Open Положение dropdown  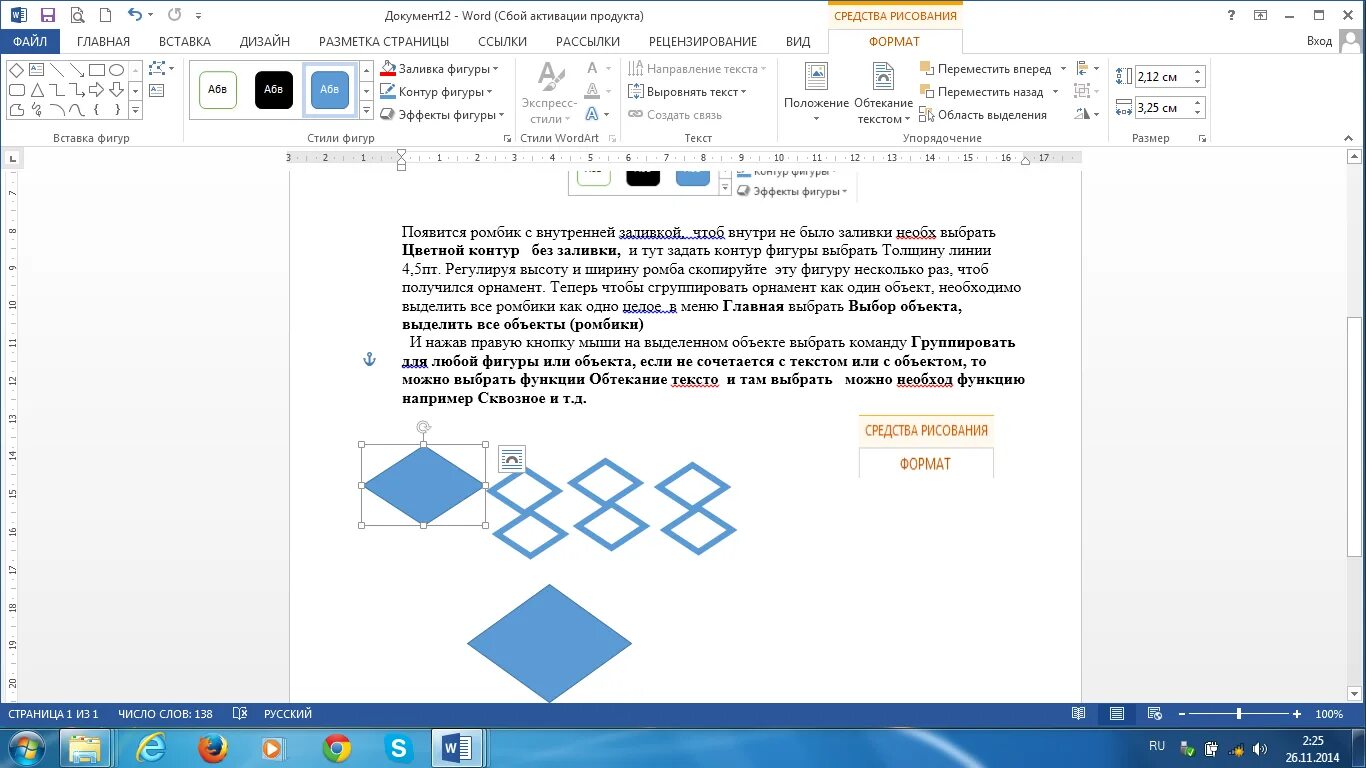coord(817,93)
